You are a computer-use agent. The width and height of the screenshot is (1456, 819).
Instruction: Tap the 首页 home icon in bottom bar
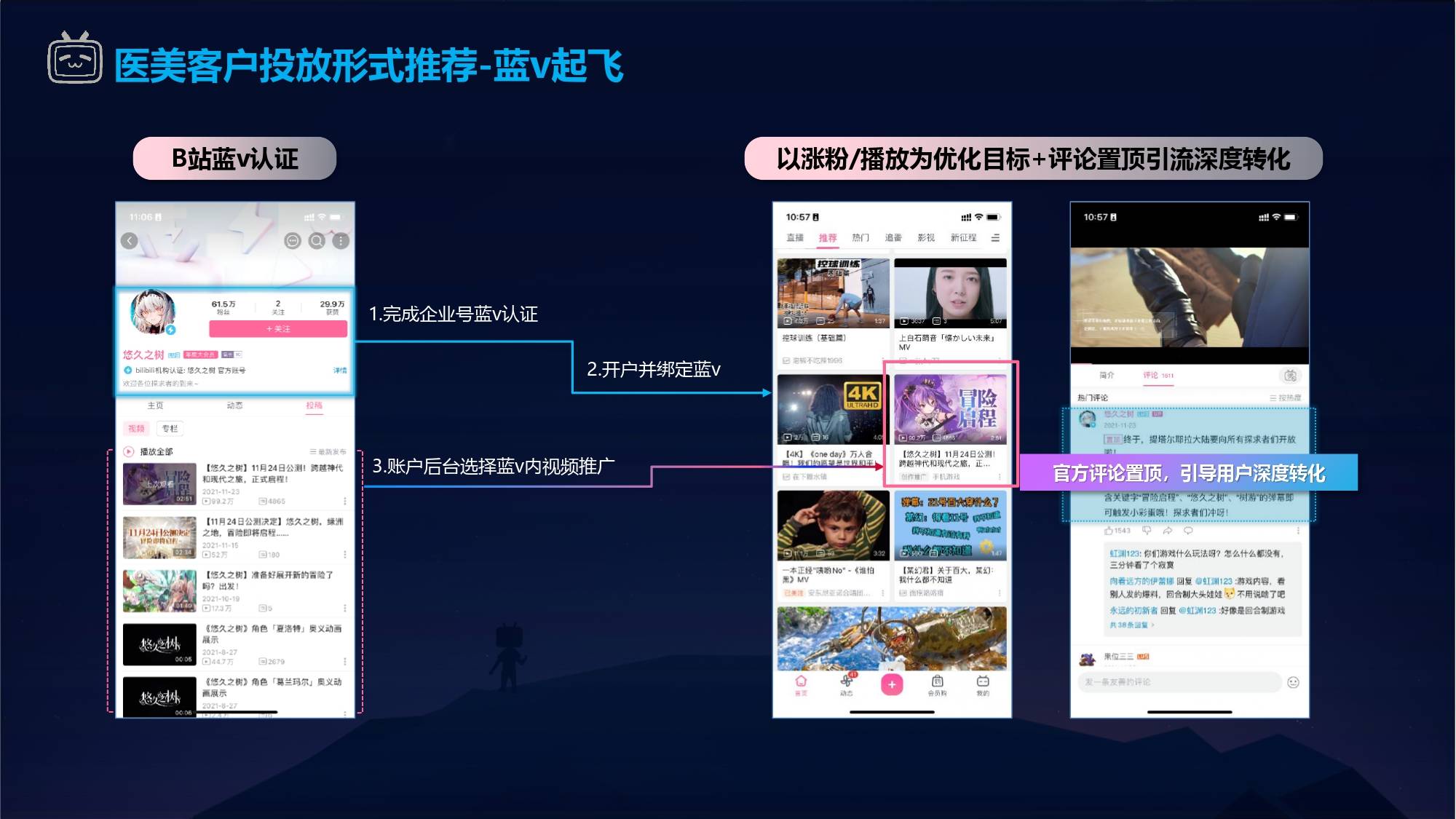[801, 685]
